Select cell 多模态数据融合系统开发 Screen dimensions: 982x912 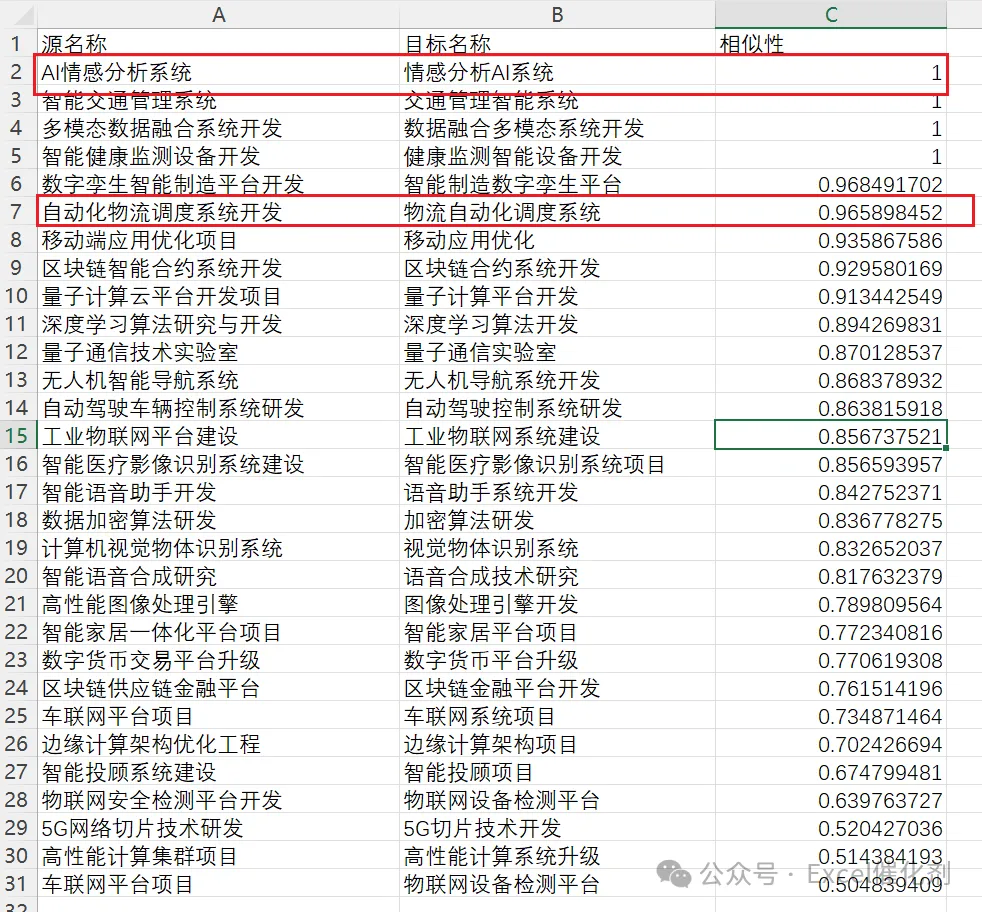(219, 128)
